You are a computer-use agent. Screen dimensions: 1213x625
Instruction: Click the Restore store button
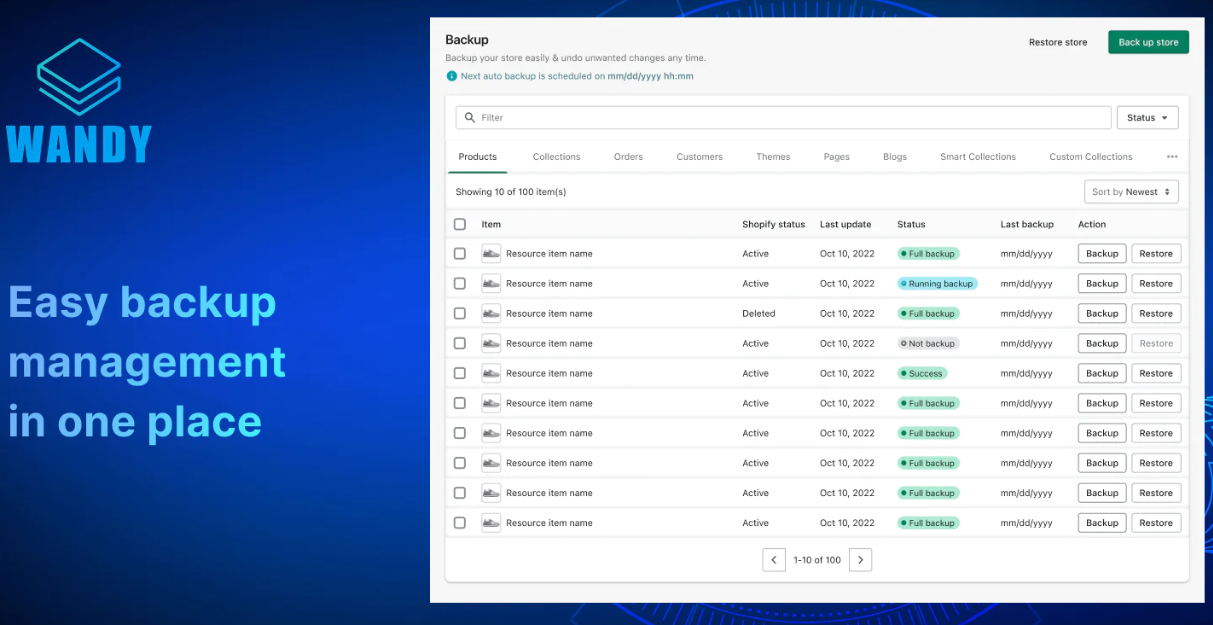coord(1058,43)
